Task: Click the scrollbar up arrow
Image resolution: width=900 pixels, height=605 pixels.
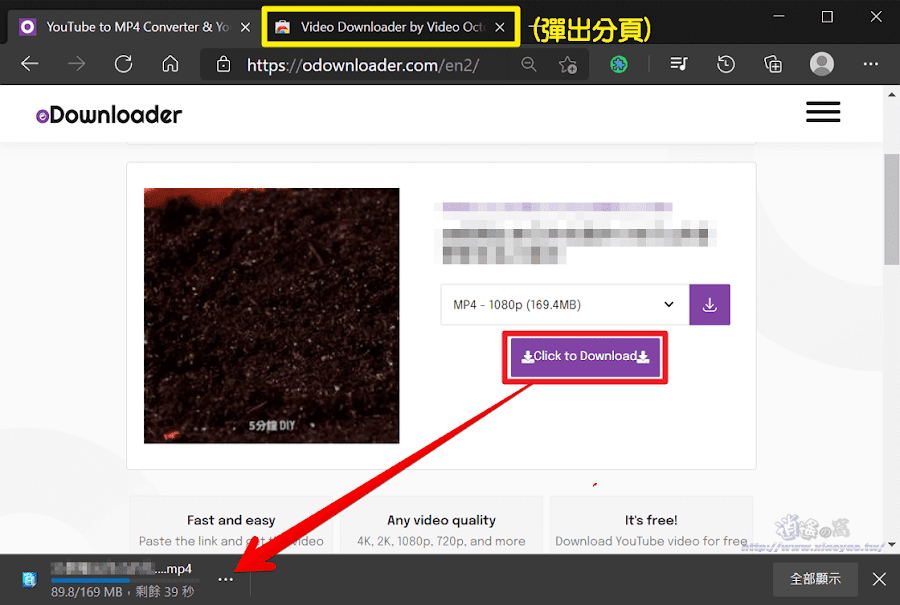Action: pos(891,94)
